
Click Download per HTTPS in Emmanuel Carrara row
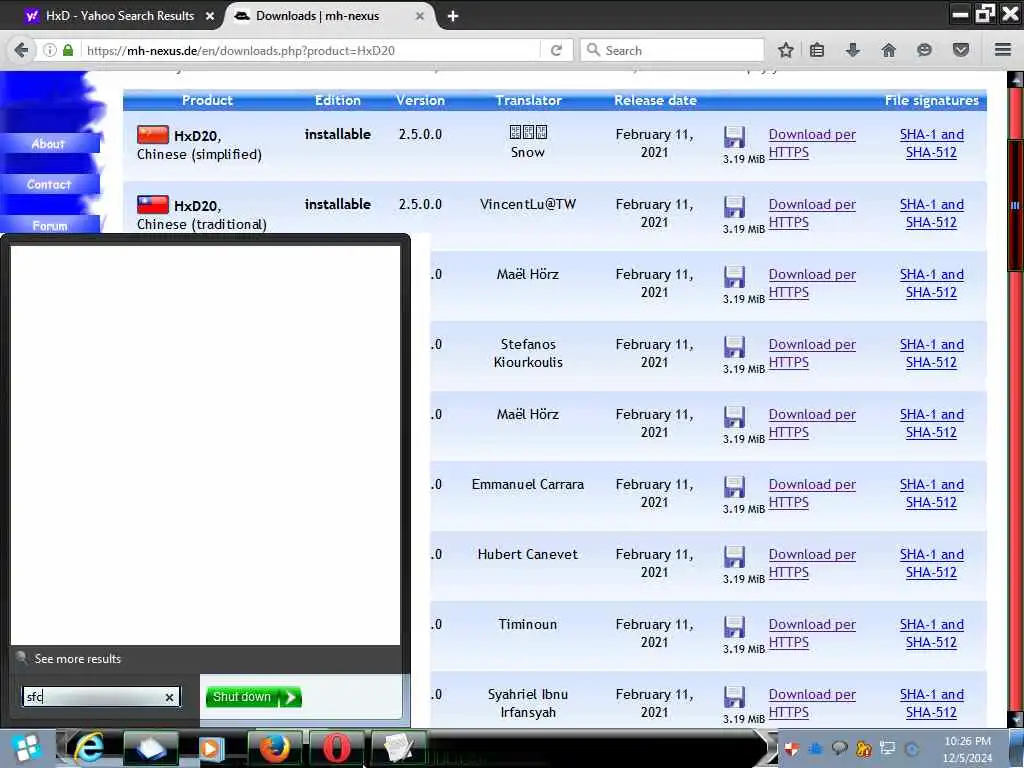(812, 493)
